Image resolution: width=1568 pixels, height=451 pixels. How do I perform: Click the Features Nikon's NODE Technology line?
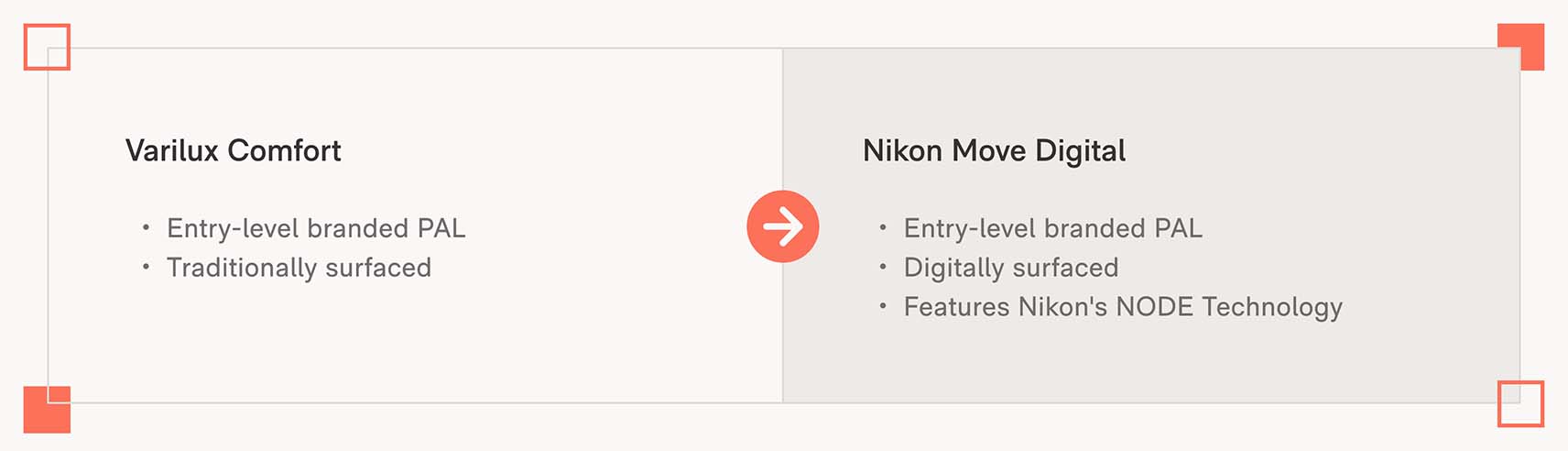tap(1123, 307)
